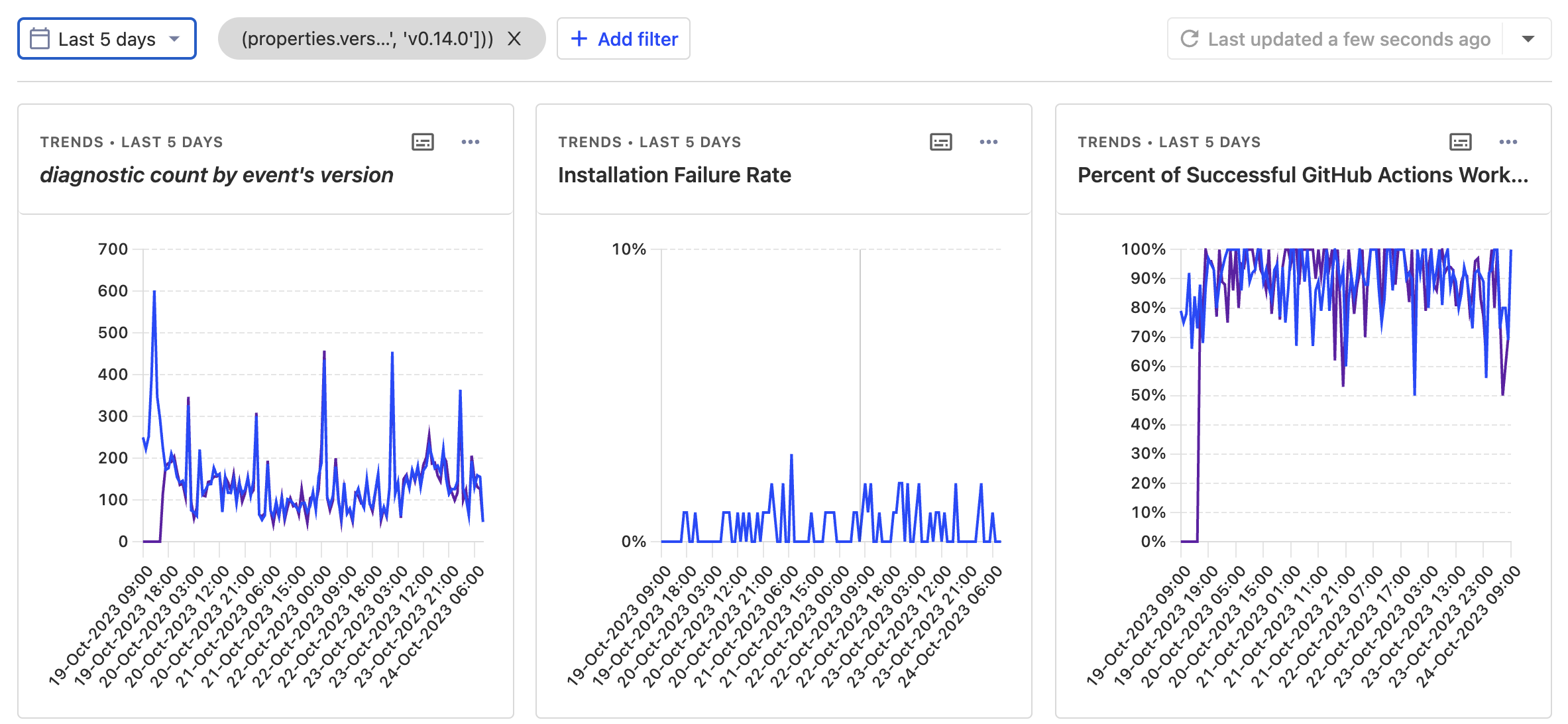
Task: Open more options on GitHub Actions workflows card
Action: (1508, 142)
